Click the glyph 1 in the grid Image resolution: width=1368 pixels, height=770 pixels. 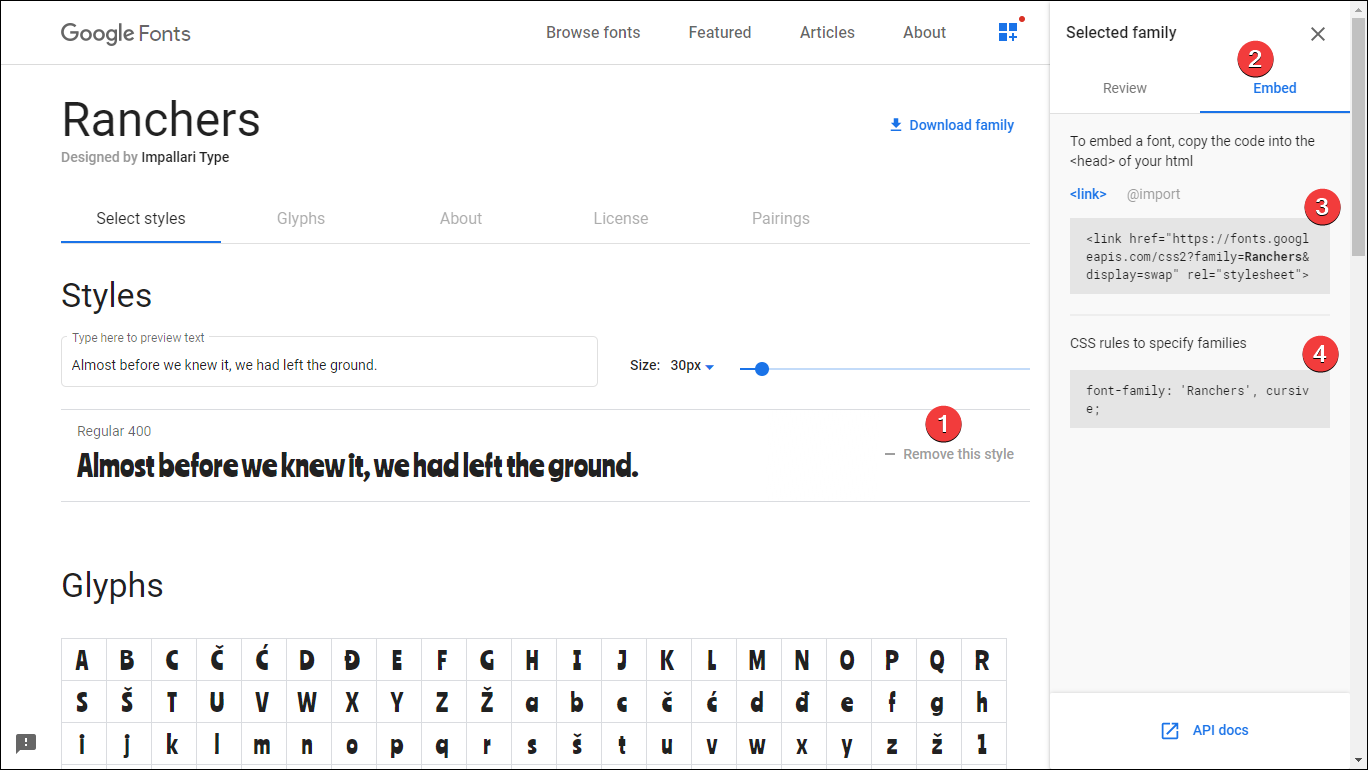983,744
